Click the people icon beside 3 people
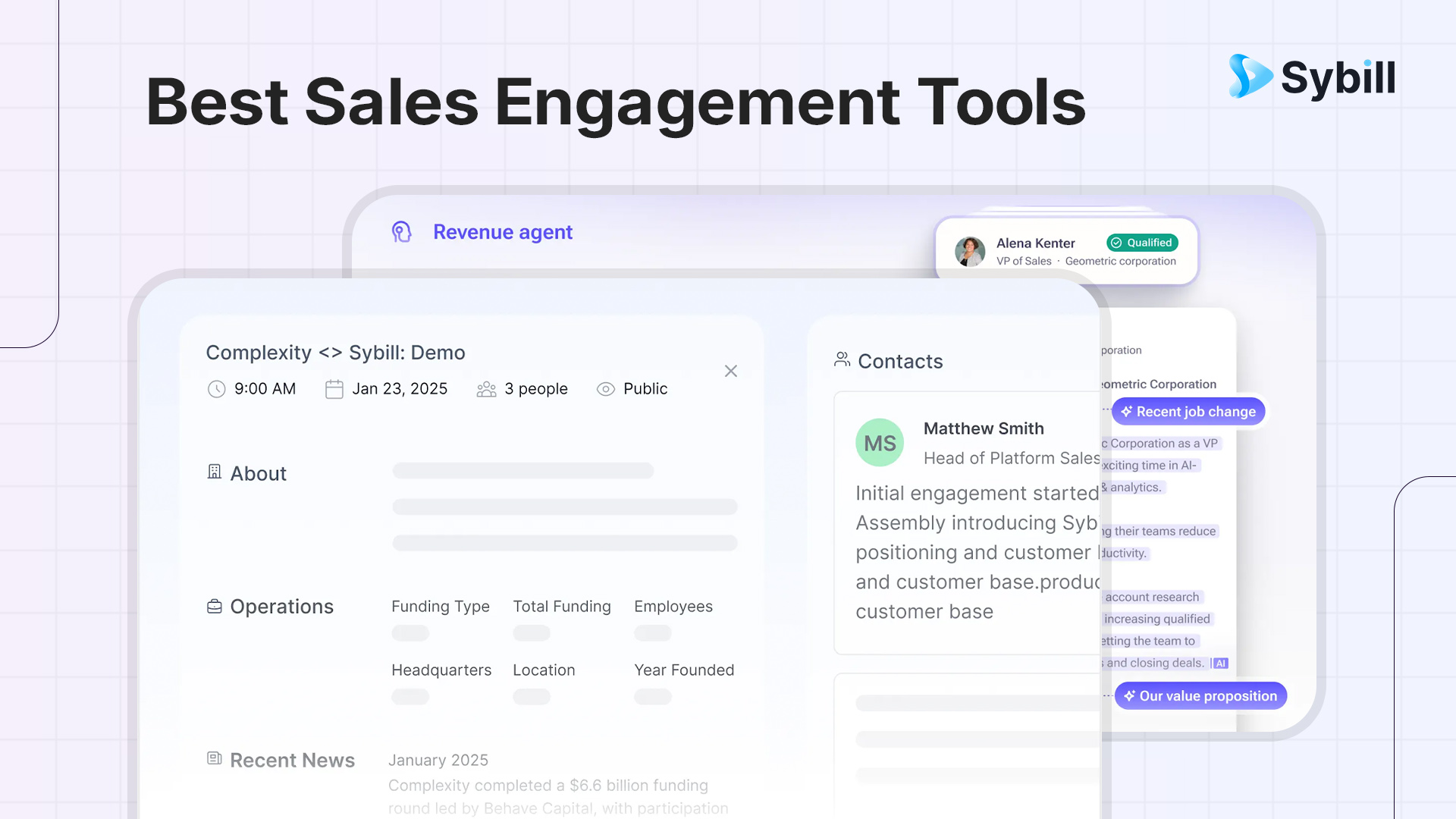 pos(486,389)
